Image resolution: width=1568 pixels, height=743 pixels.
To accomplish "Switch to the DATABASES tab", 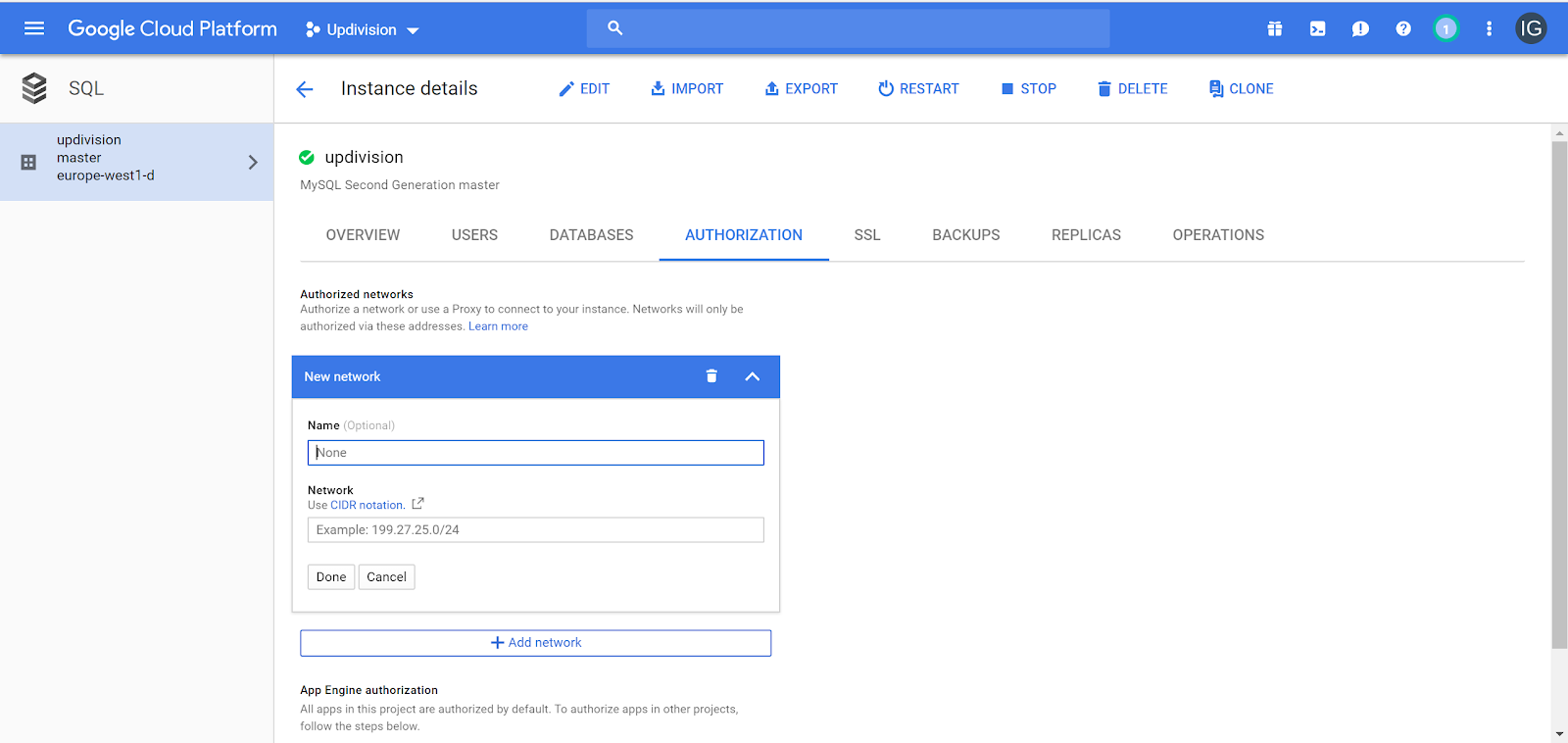I will click(591, 235).
